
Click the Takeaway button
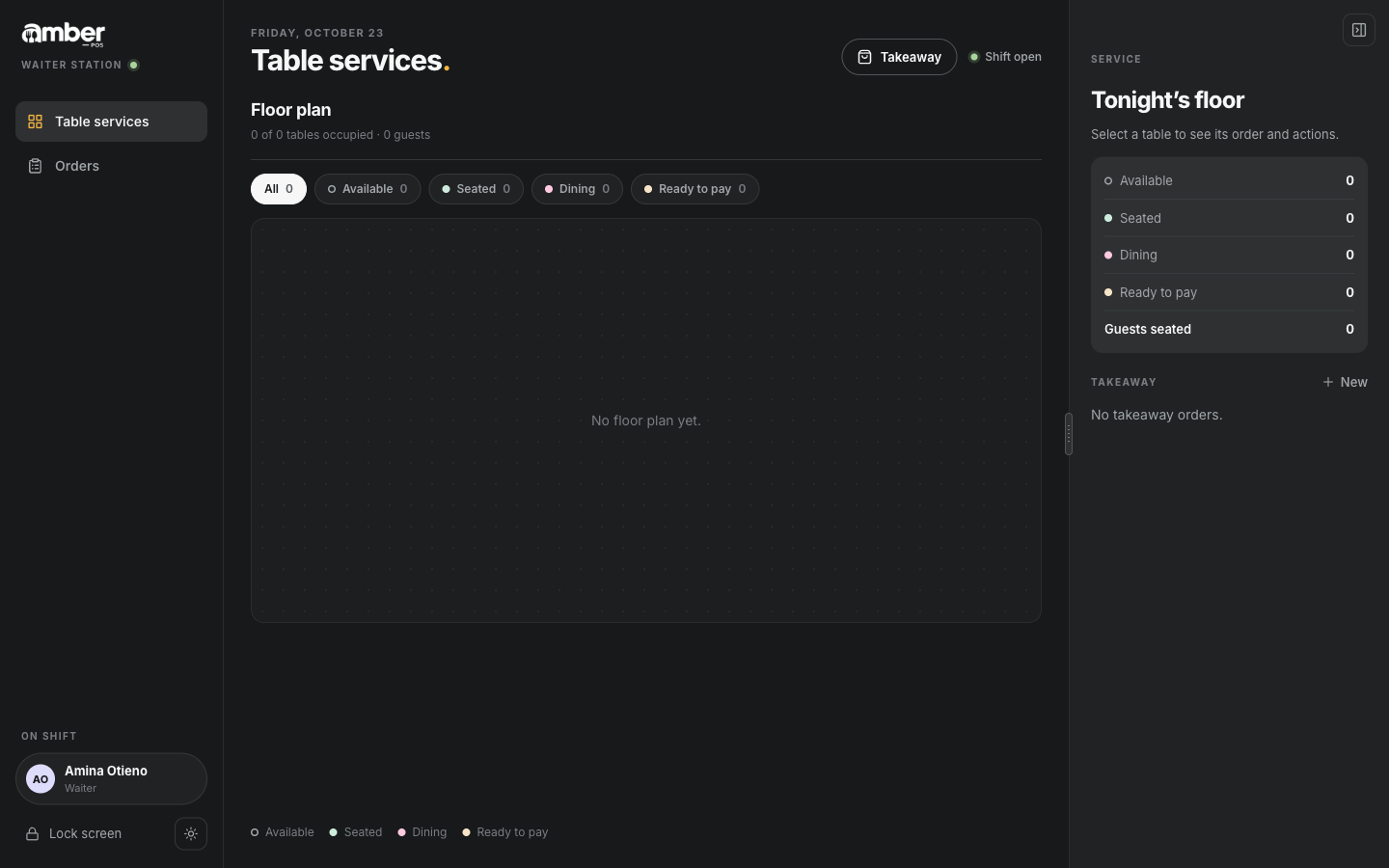(899, 57)
